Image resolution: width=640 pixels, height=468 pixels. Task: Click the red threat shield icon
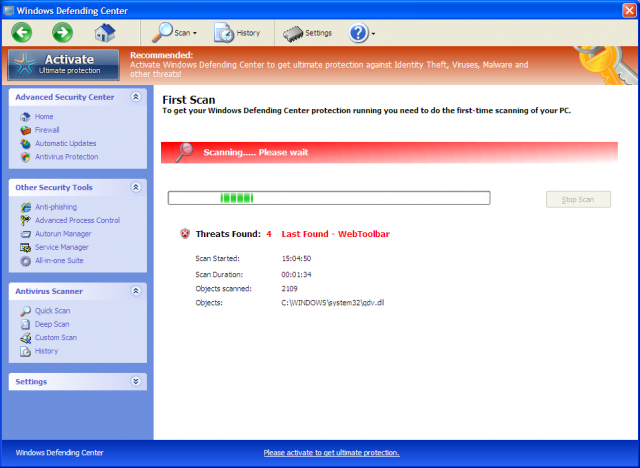[x=185, y=234]
